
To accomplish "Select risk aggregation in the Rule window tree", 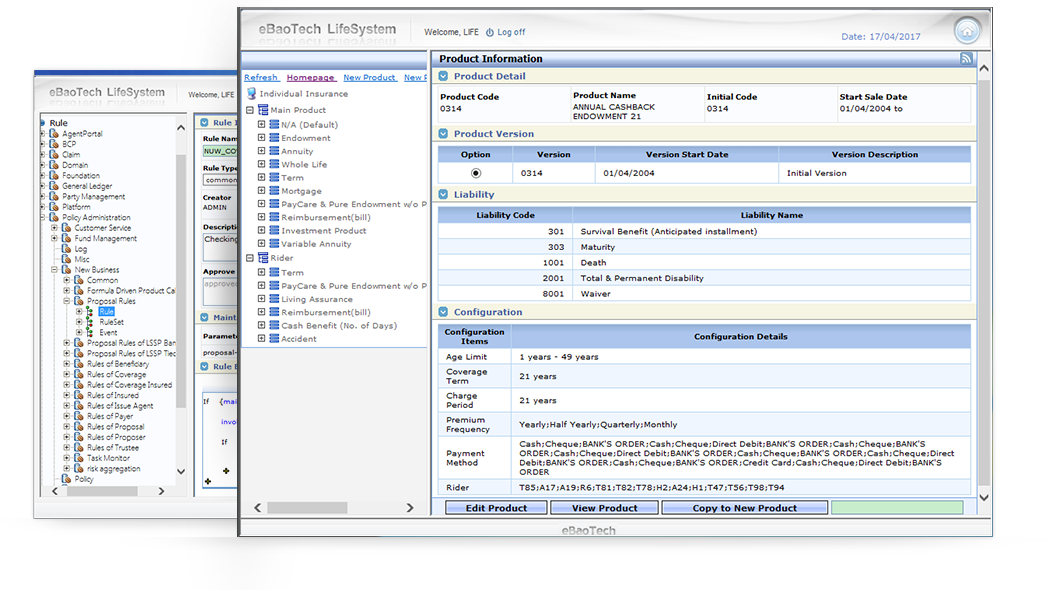I will [114, 469].
